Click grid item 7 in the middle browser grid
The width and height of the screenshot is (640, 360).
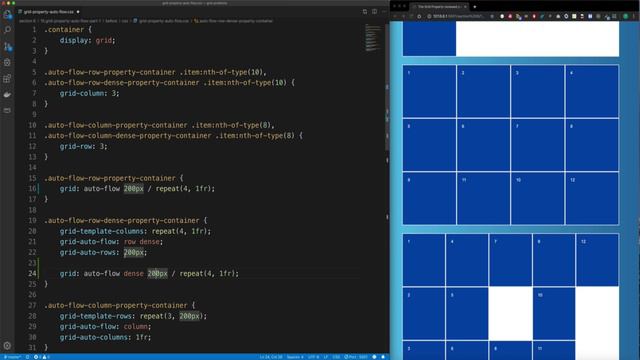(538, 145)
